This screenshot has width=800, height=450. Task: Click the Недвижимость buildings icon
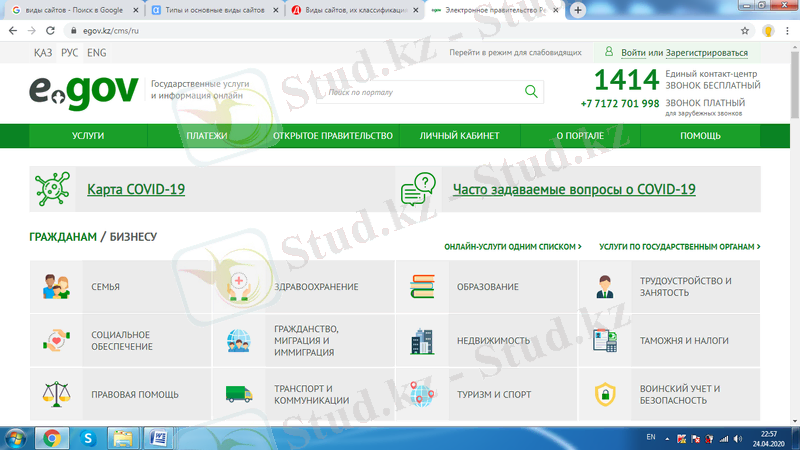tap(422, 341)
